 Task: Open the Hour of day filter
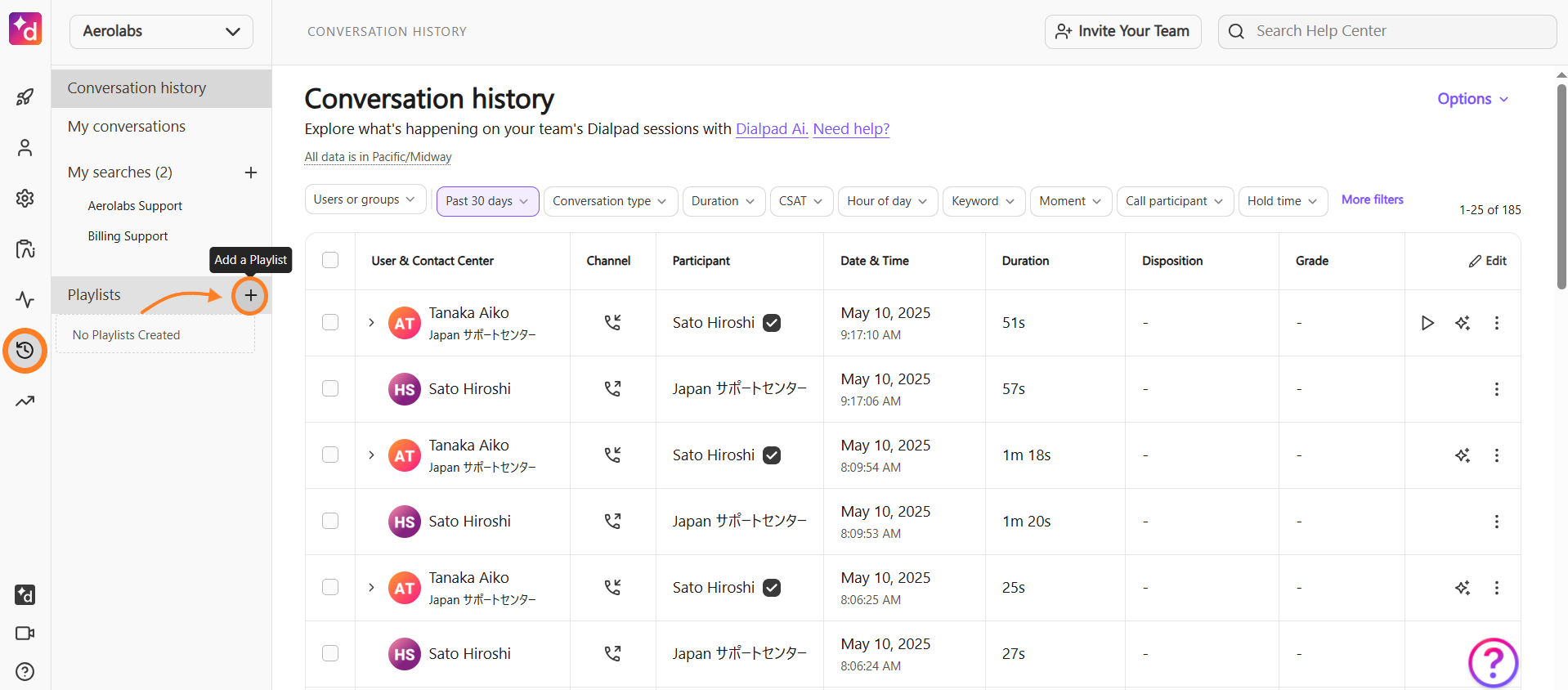pos(888,201)
